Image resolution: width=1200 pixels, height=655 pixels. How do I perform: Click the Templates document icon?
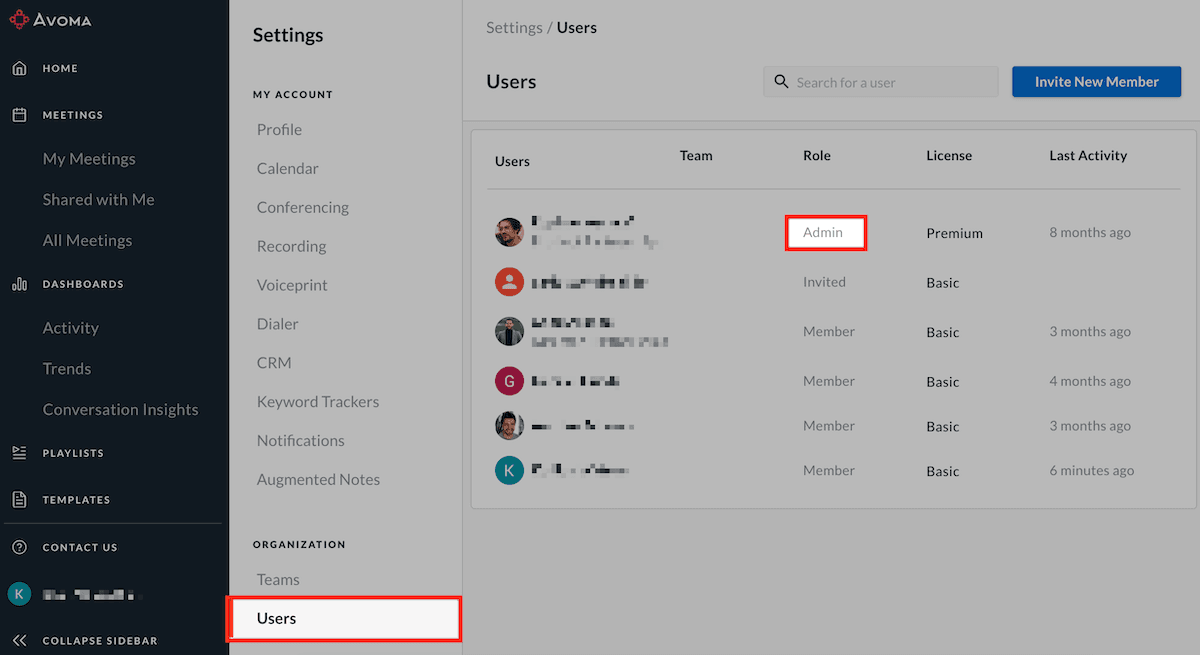[19, 499]
